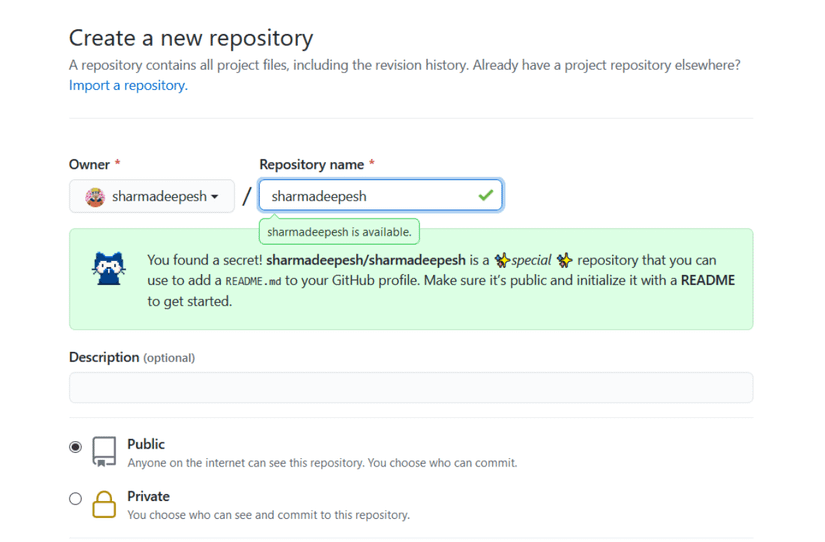Click the 'Description' label text
Image resolution: width=825 pixels, height=542 pixels.
tap(104, 357)
